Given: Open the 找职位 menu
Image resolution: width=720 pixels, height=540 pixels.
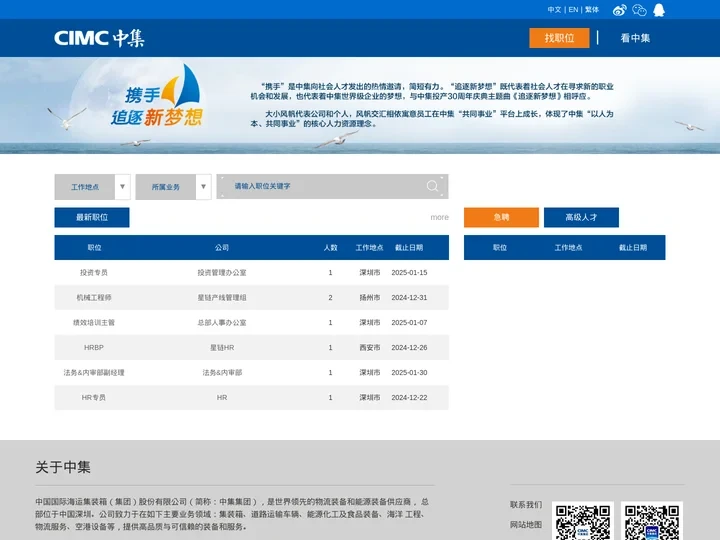Looking at the screenshot, I should coord(559,38).
